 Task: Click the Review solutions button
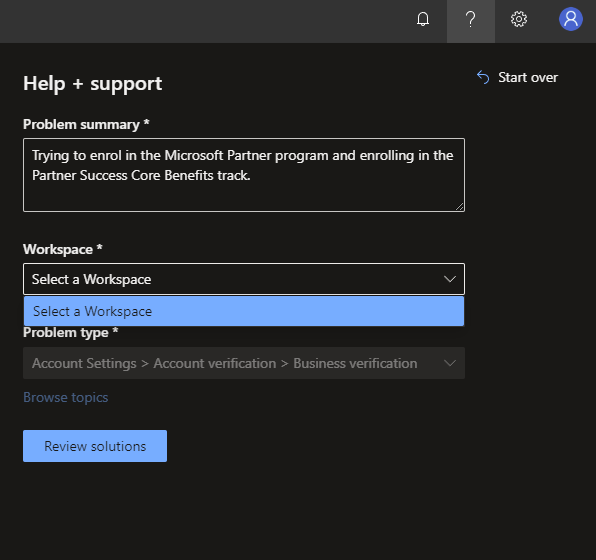95,446
